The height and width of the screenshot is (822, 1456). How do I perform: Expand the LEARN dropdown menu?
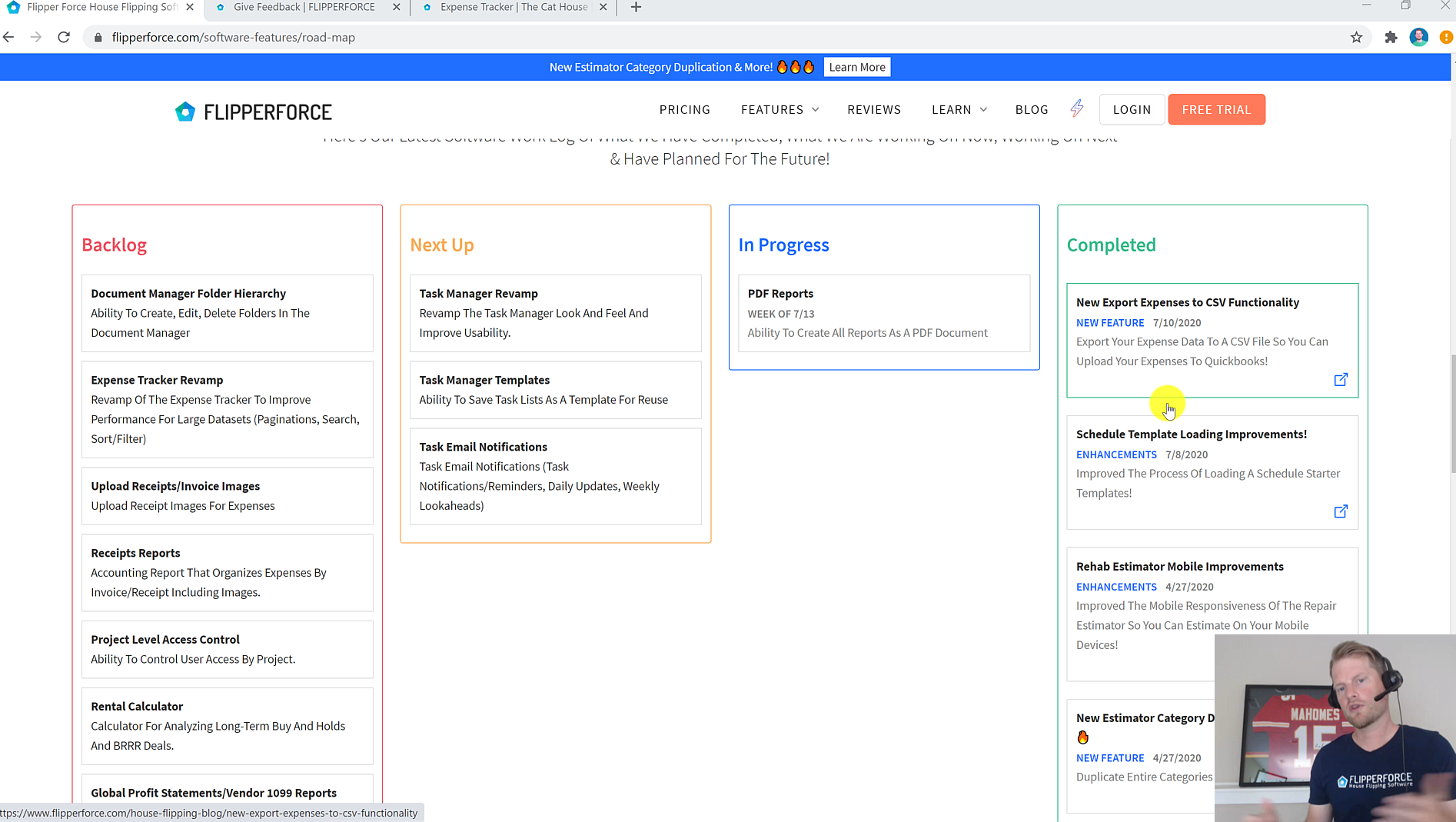(959, 109)
